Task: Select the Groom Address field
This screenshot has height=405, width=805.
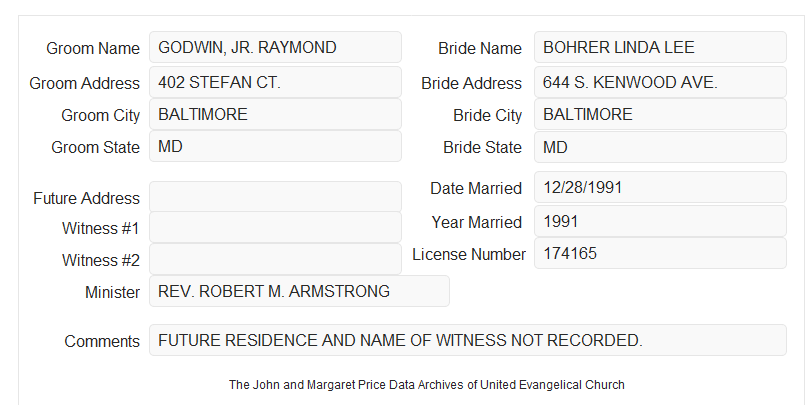Action: (275, 82)
